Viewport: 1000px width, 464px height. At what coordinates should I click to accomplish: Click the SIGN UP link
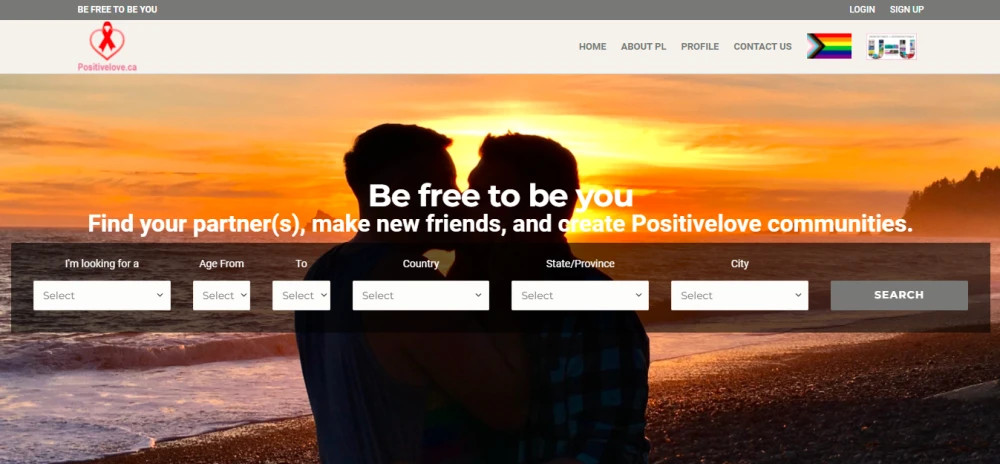click(x=906, y=10)
